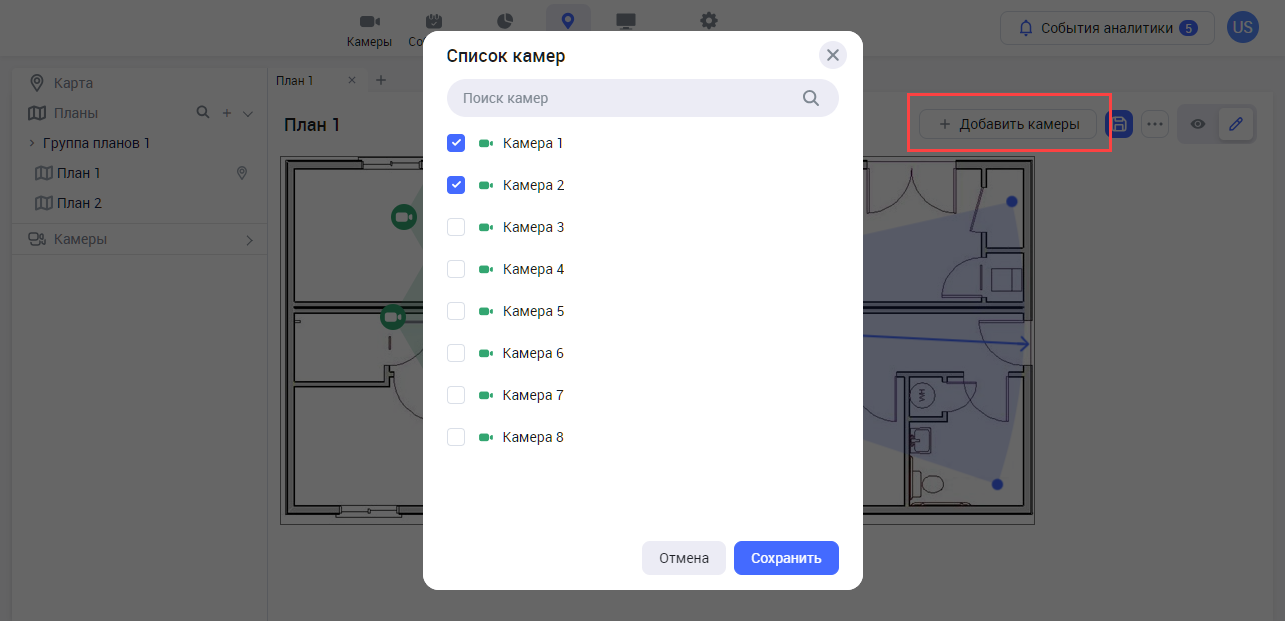Click the search icon in Plans panel
Image resolution: width=1285 pixels, height=621 pixels.
click(203, 113)
